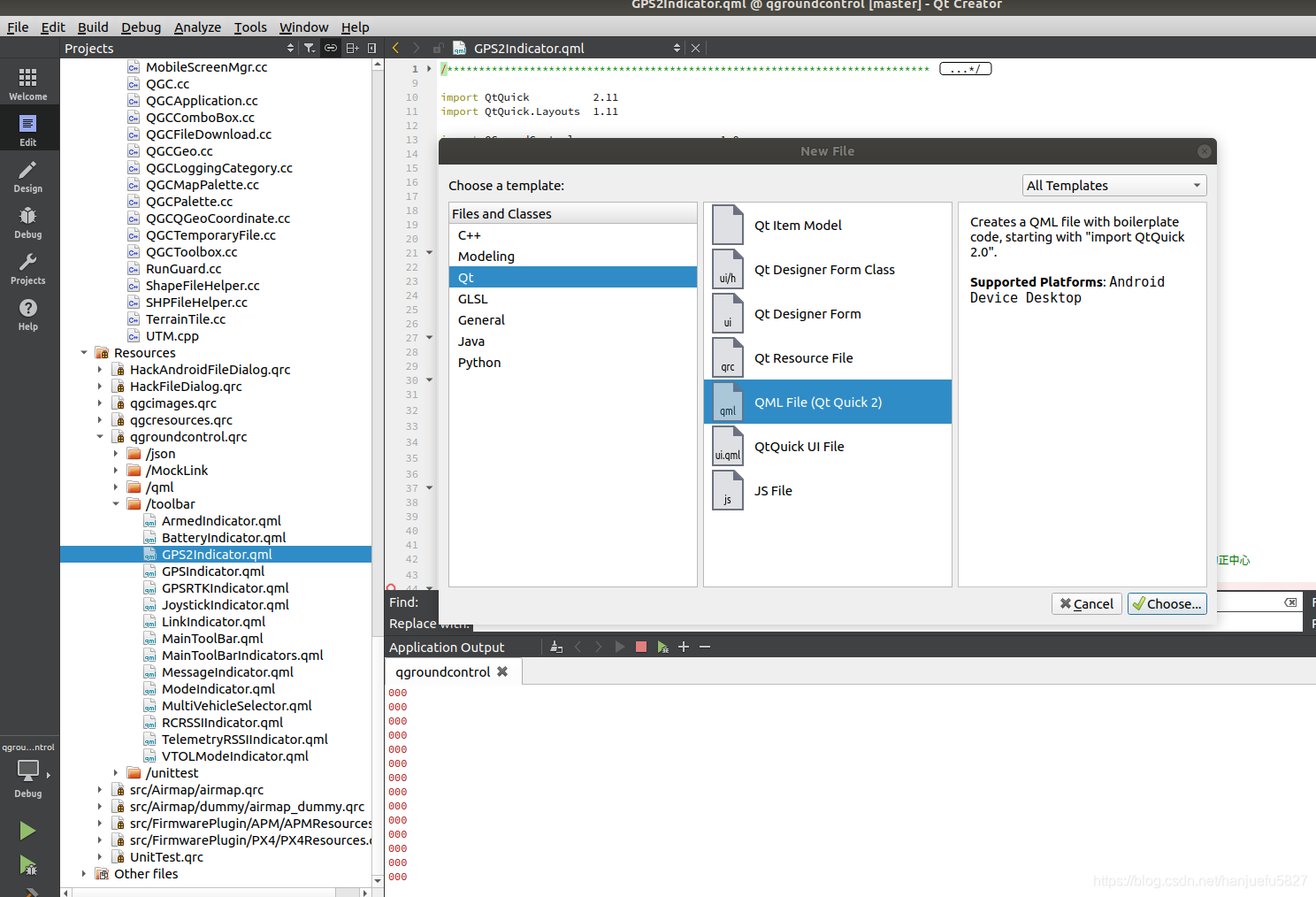Select VTOLModeIndicator.qml in tree
1316x897 pixels.
point(235,756)
